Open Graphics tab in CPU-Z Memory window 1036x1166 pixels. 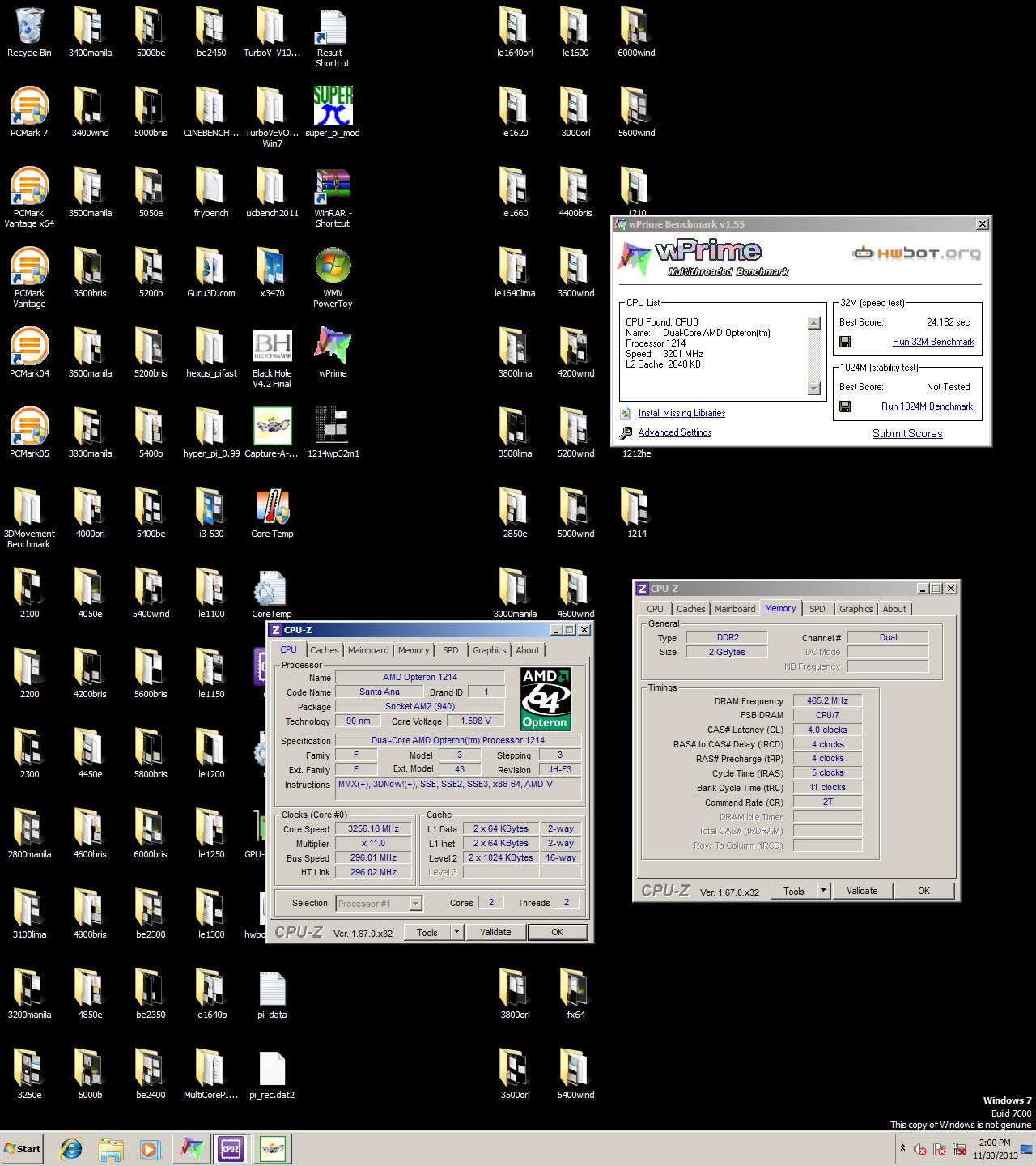856,609
